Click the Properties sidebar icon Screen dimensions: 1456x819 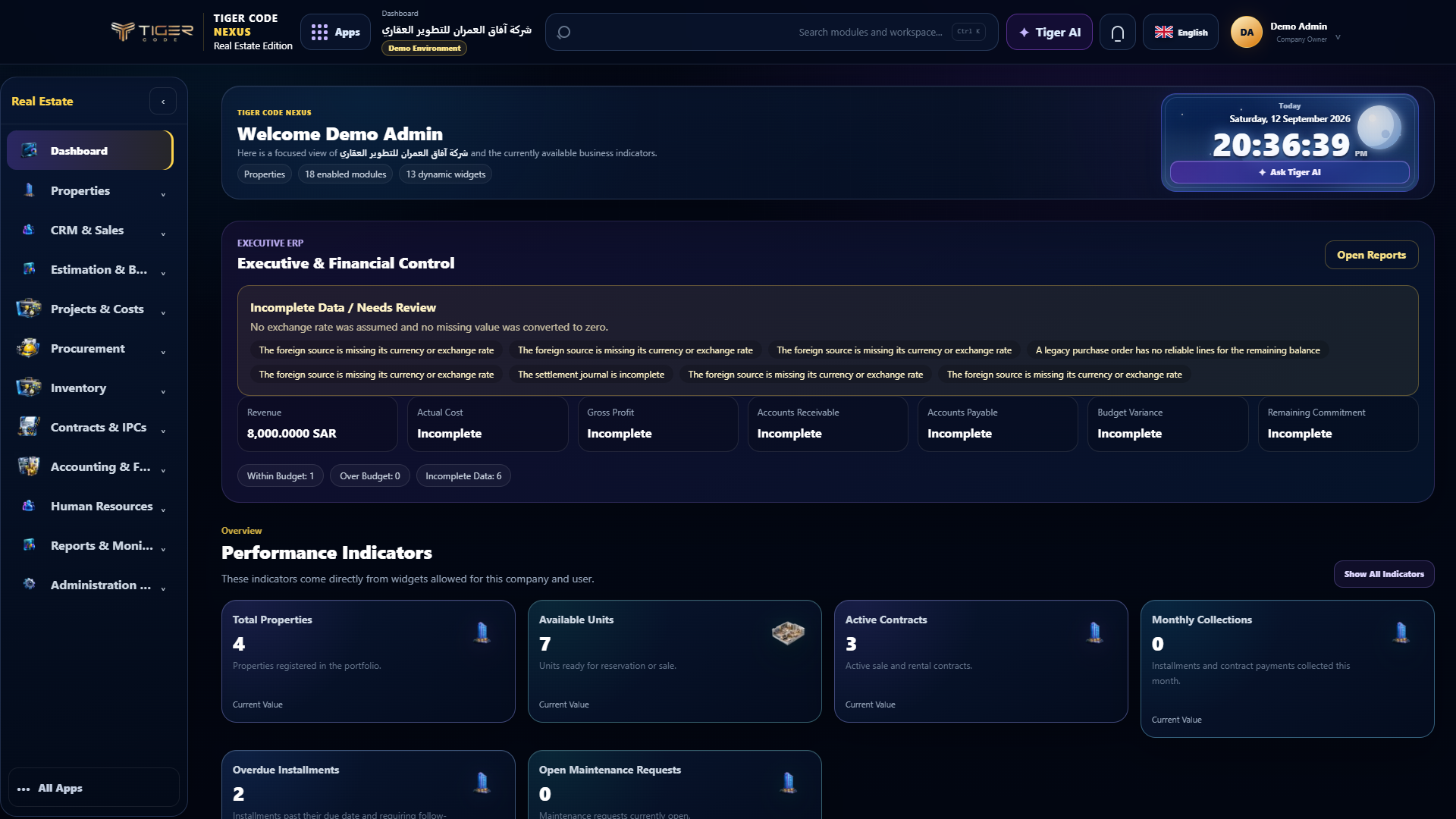click(29, 190)
